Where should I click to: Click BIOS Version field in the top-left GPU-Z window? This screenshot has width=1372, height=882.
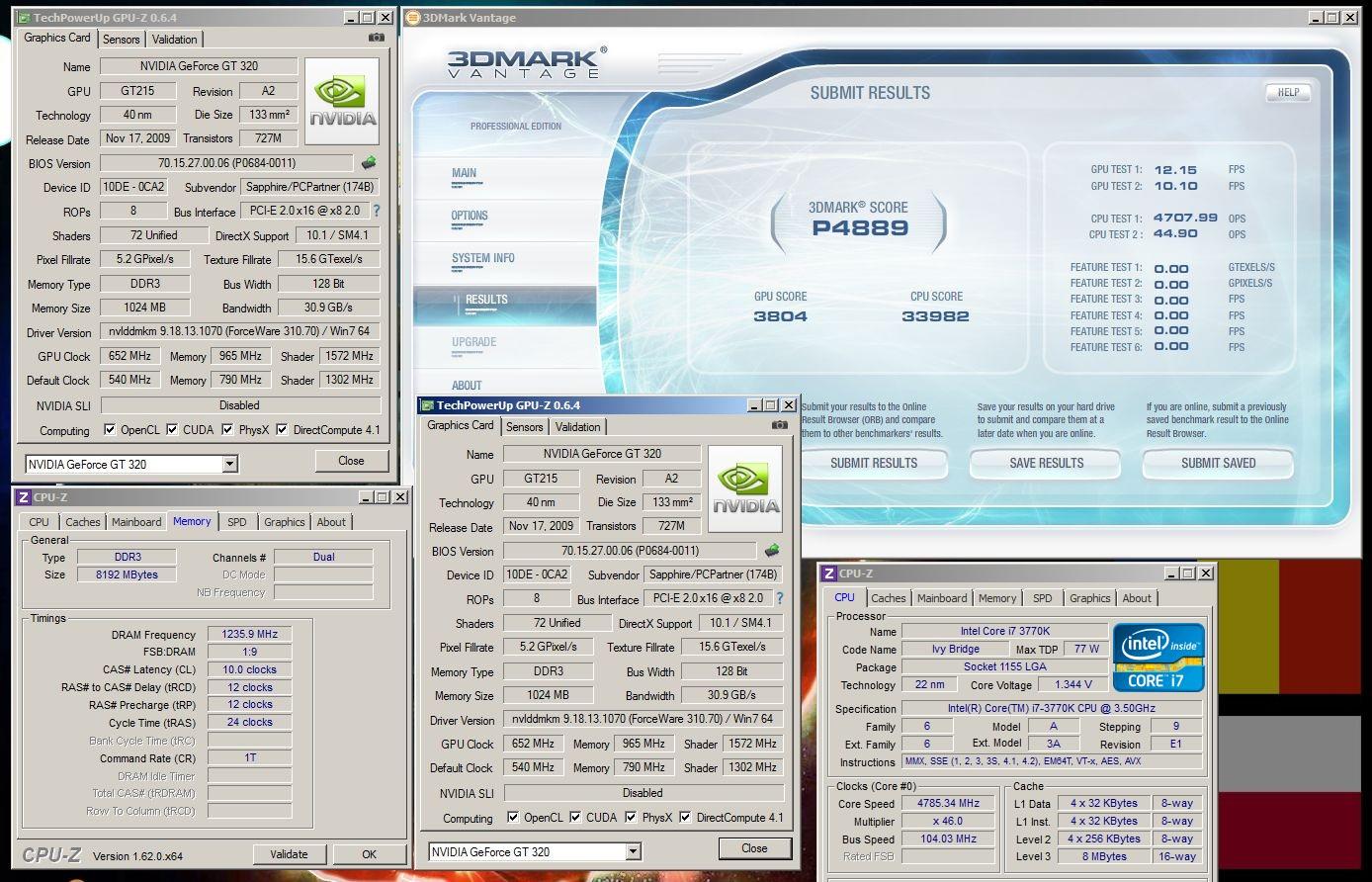click(226, 163)
